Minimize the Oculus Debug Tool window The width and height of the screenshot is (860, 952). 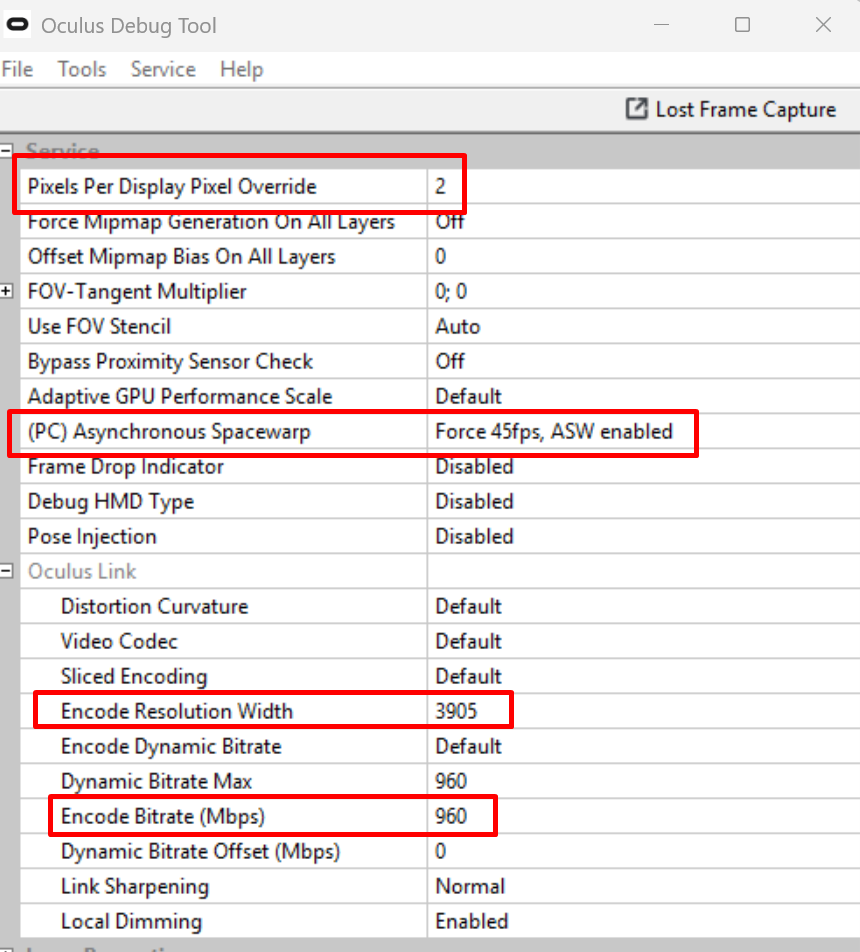(661, 25)
